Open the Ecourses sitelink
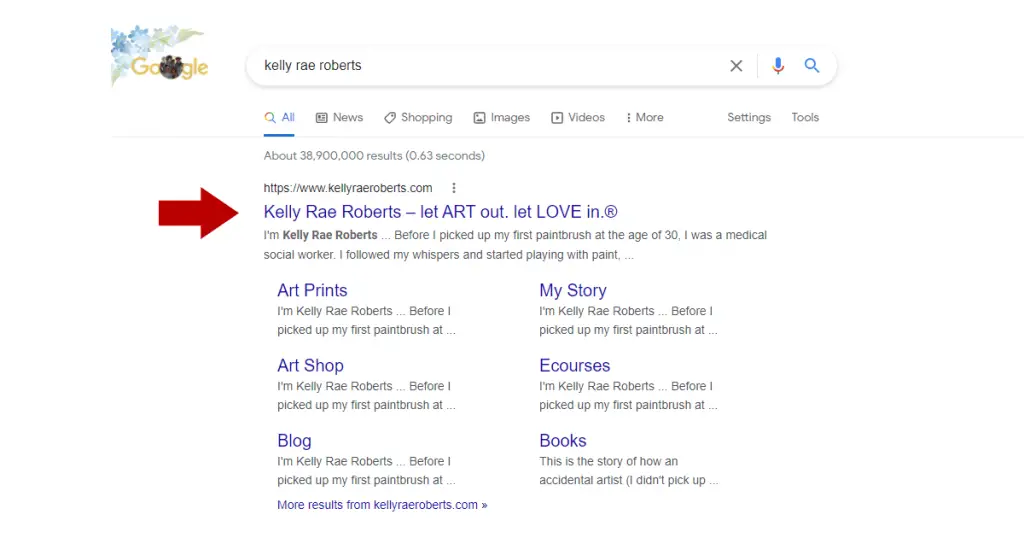This screenshot has width=1024, height=538. [x=575, y=366]
